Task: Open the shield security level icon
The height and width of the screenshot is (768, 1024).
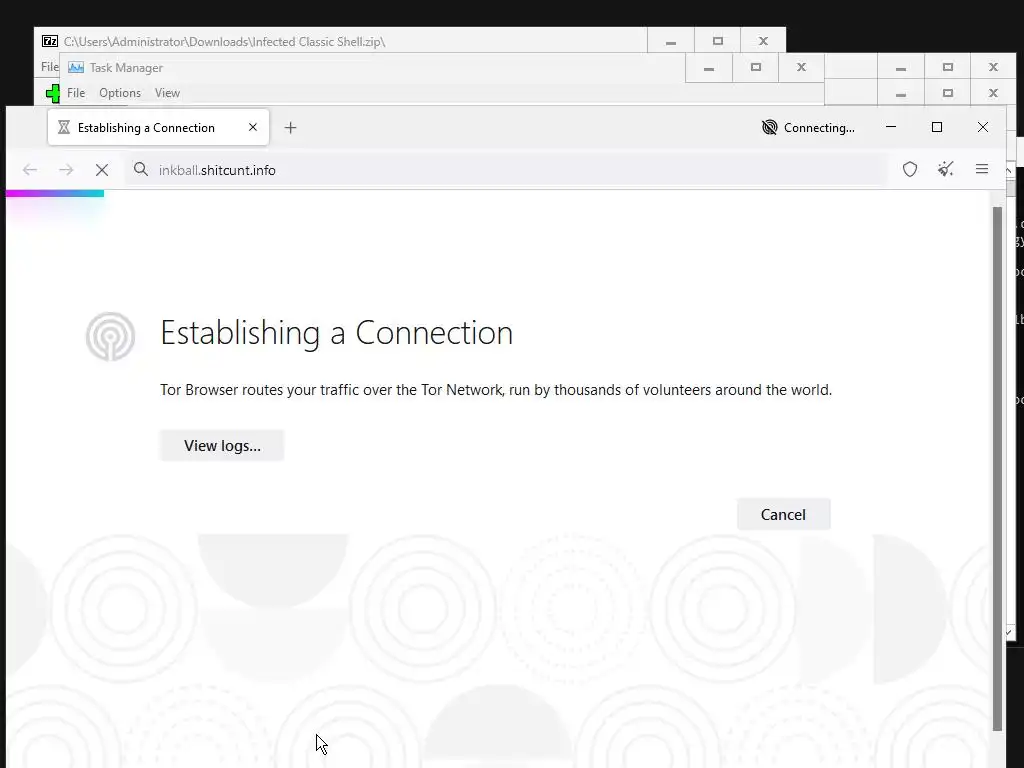Action: [x=910, y=170]
